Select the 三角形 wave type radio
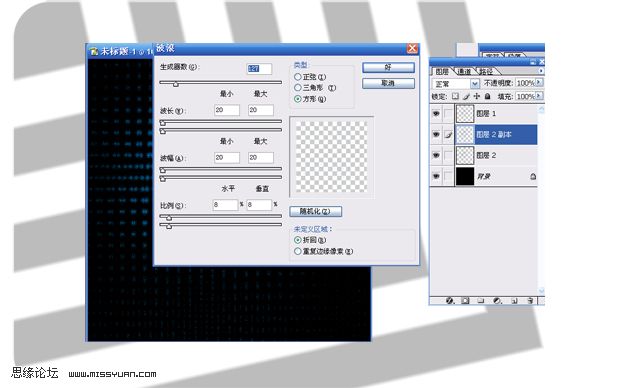Screen dimensions: 624x388 pos(298,88)
